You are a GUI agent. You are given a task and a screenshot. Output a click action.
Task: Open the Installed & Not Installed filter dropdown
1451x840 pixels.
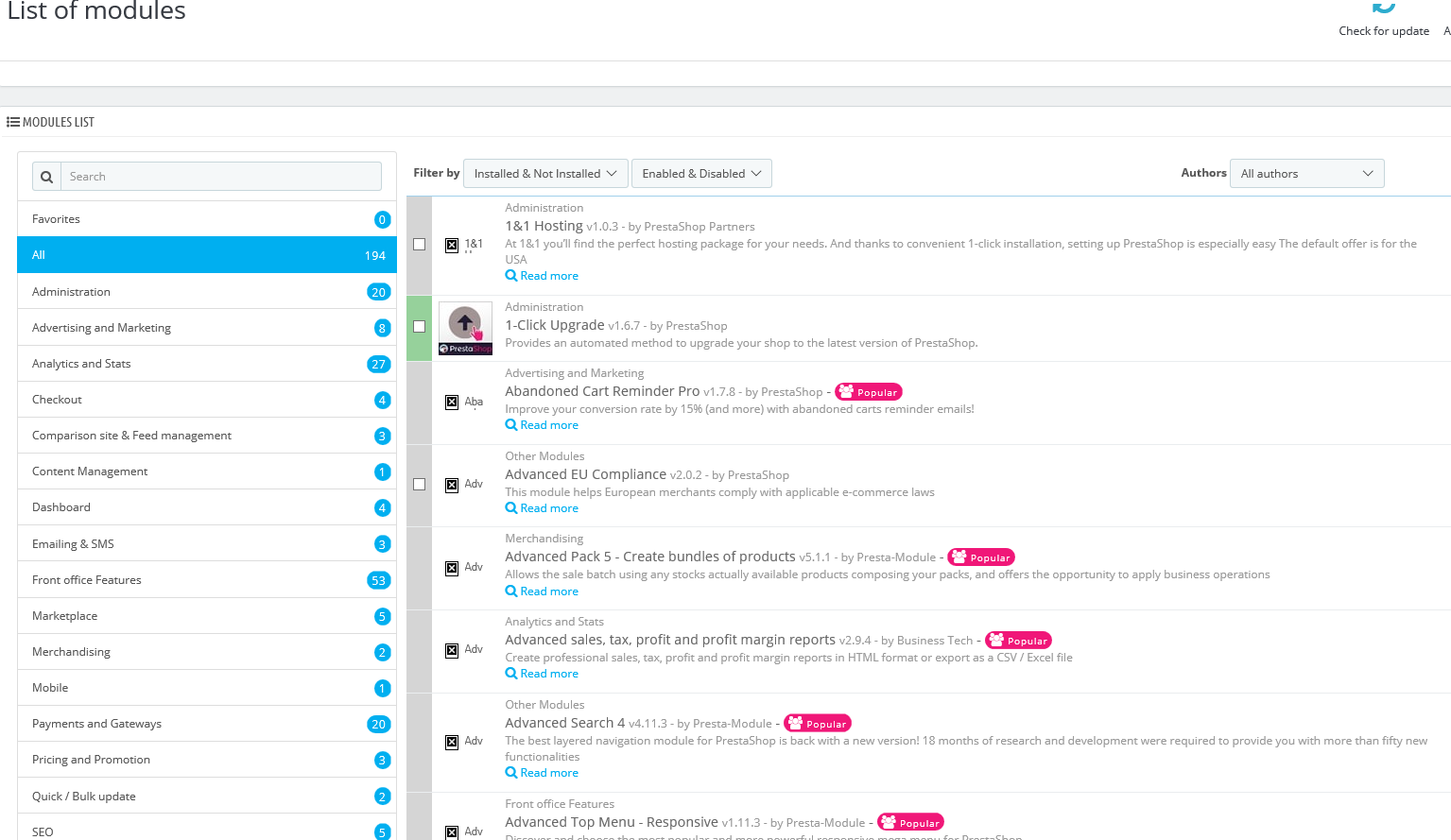tap(545, 174)
